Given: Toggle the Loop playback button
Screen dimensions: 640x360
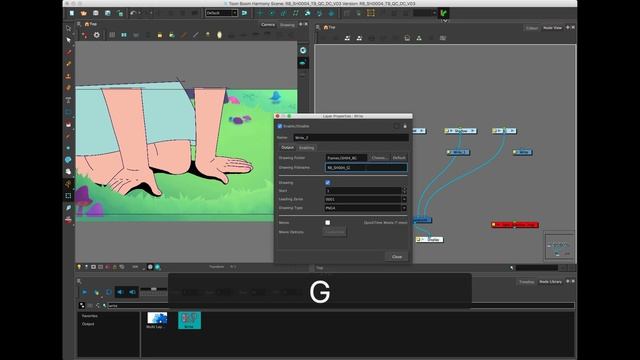Looking at the screenshot, I should (109, 292).
